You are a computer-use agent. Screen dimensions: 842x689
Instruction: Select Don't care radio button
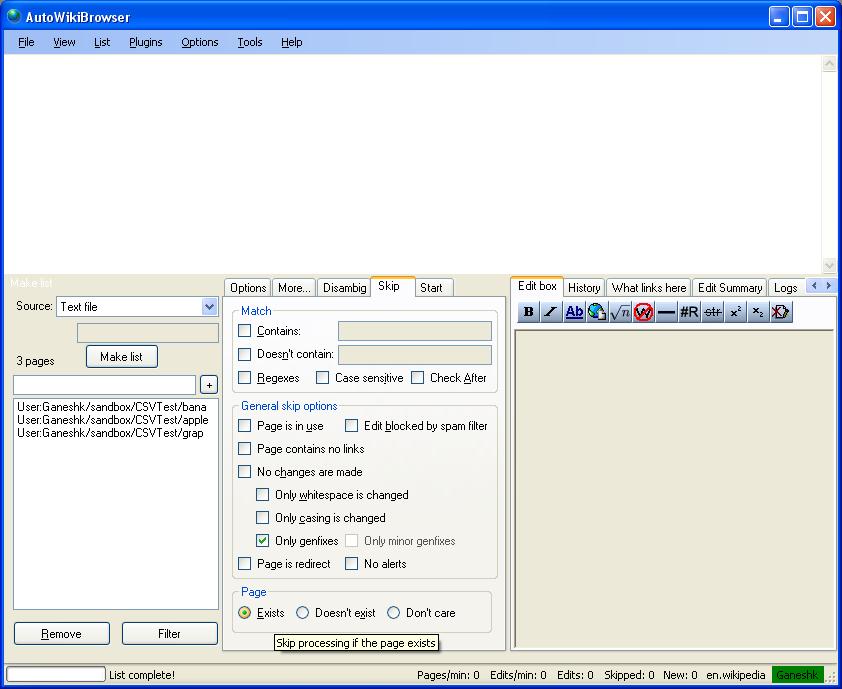[x=393, y=613]
